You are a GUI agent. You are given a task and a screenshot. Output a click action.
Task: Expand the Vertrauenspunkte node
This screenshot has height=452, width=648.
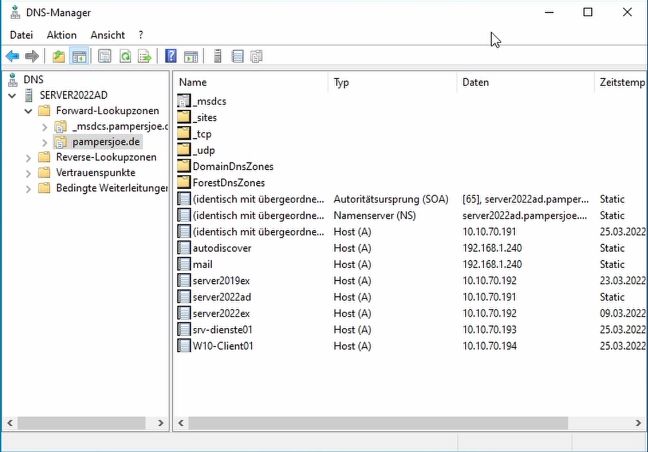click(28, 174)
